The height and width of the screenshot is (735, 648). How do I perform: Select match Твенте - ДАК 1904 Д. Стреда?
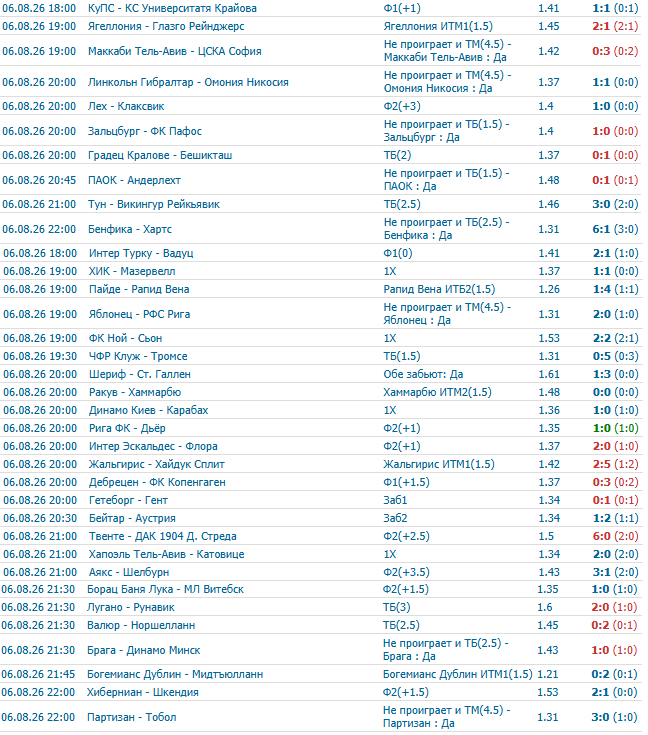pyautogui.click(x=163, y=536)
